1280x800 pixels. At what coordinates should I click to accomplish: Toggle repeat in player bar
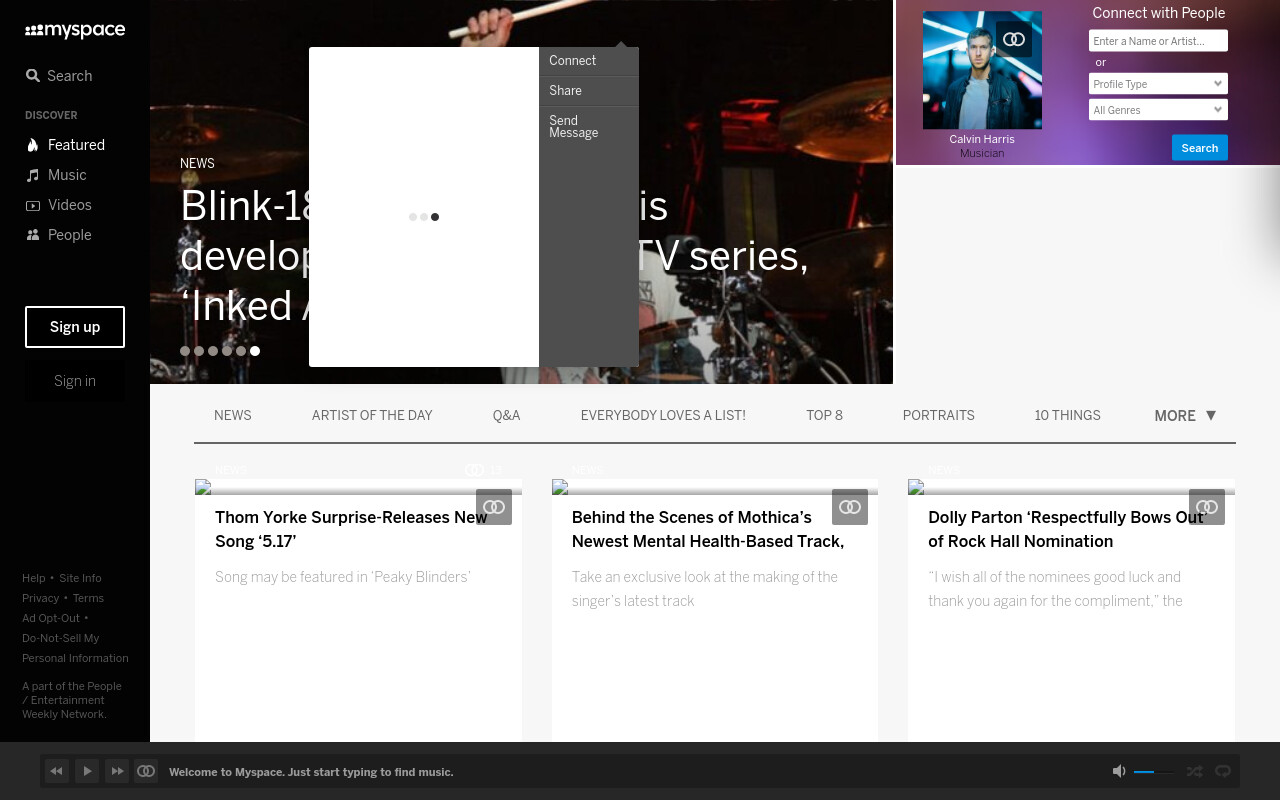tap(1222, 771)
